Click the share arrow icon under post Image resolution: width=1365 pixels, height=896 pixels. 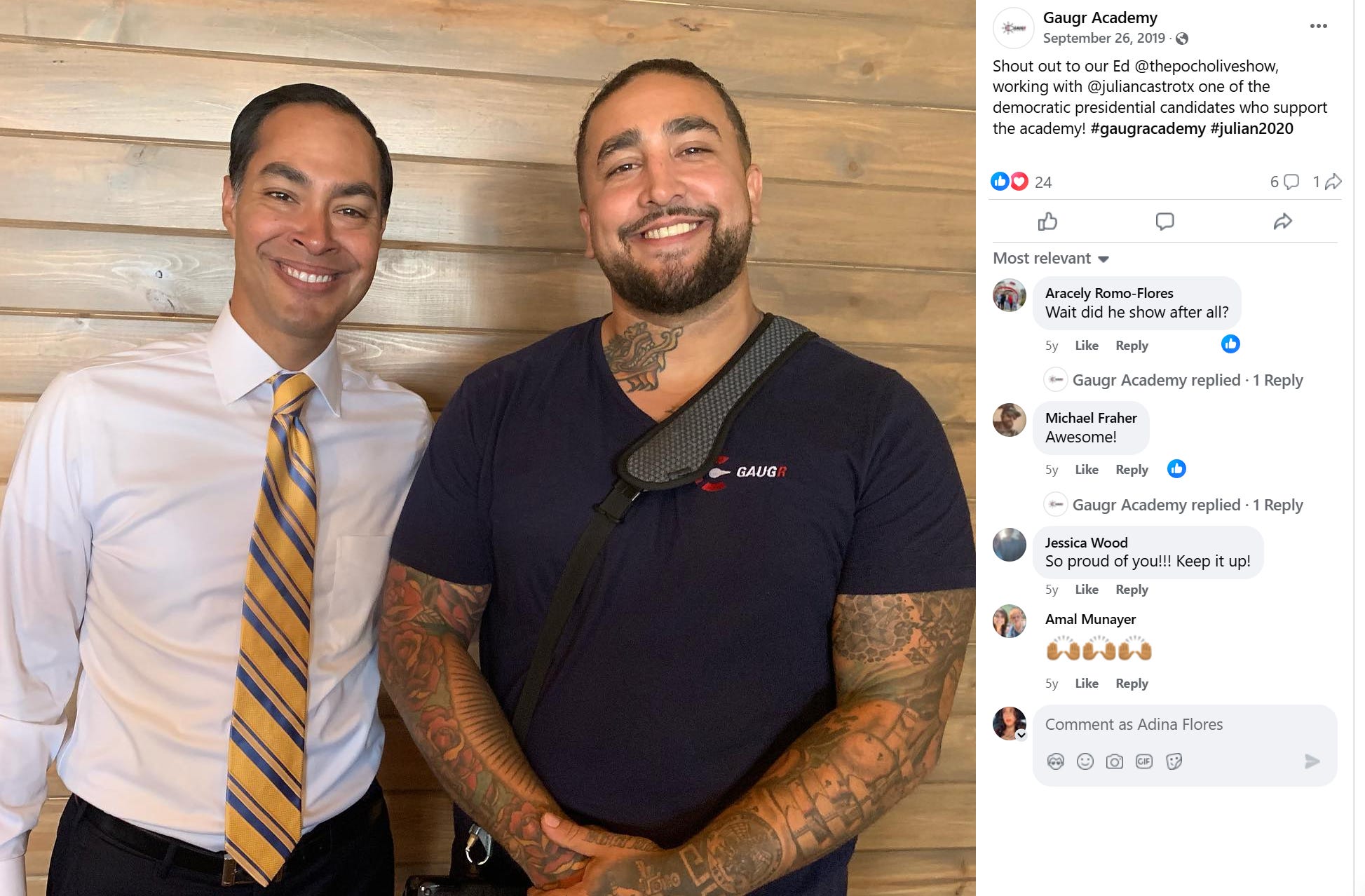[1282, 222]
